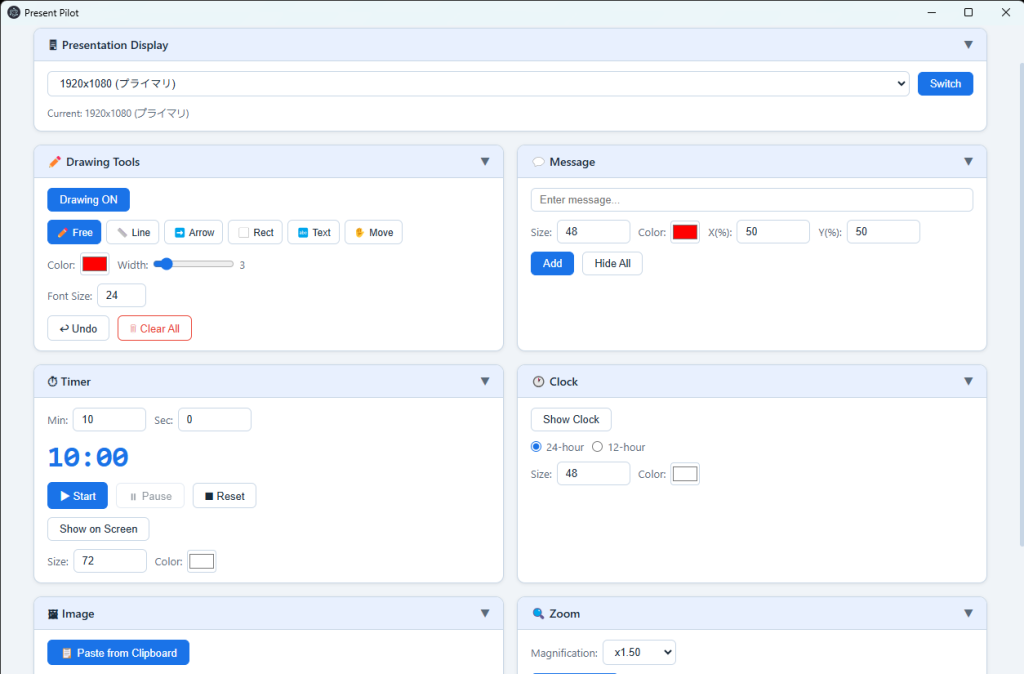Toggle the Drawing ON button
This screenshot has width=1024, height=674.
pos(88,200)
